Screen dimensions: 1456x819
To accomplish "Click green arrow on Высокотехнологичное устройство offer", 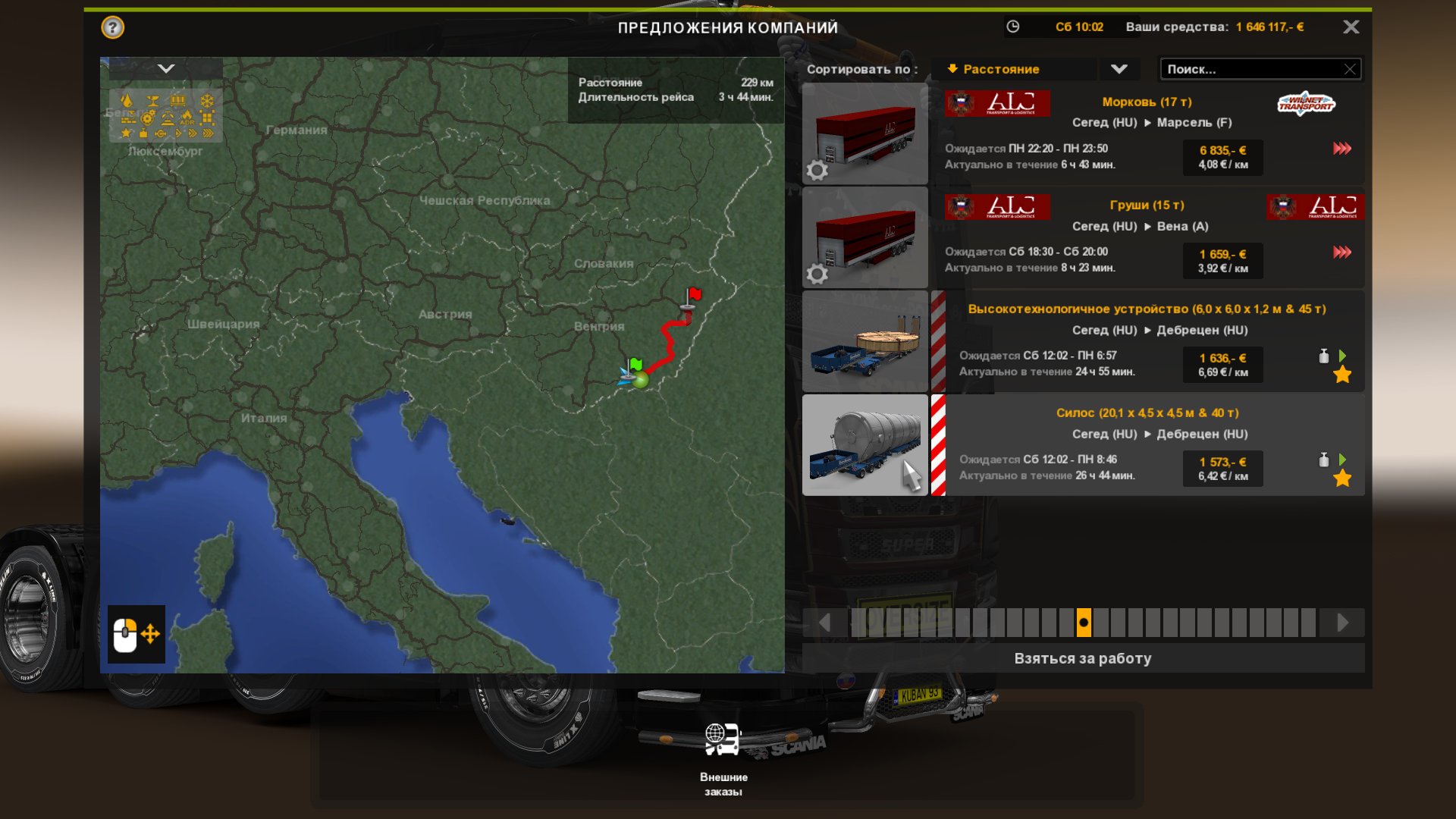I will [1342, 356].
